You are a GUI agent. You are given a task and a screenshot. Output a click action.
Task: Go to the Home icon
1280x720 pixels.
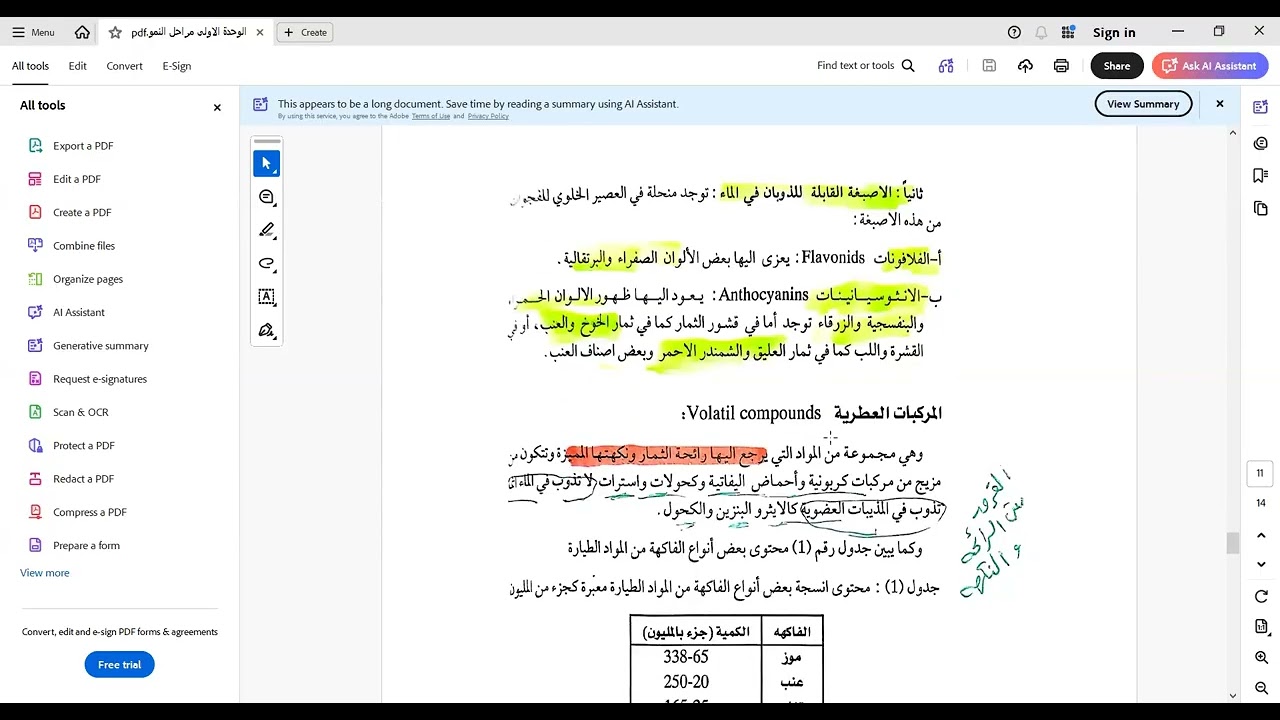pyautogui.click(x=82, y=32)
